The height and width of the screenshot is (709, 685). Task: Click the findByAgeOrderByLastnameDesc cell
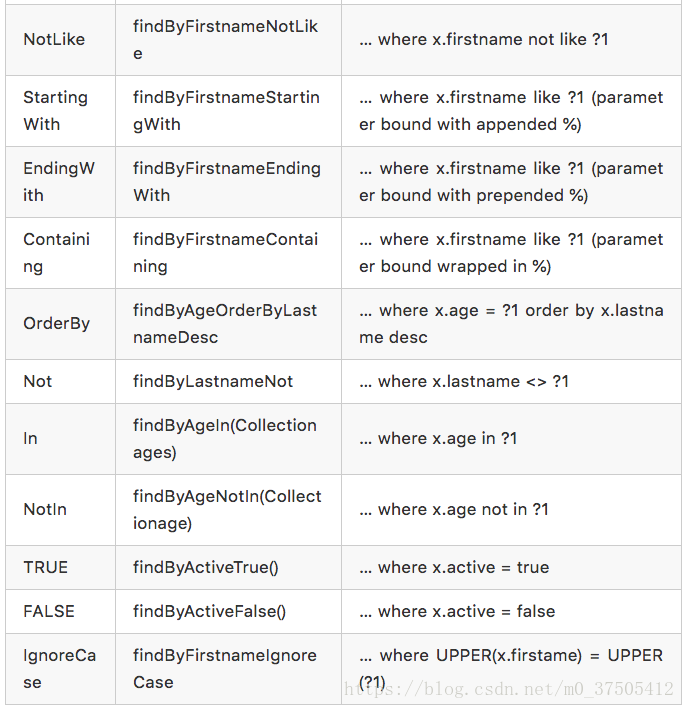(228, 324)
